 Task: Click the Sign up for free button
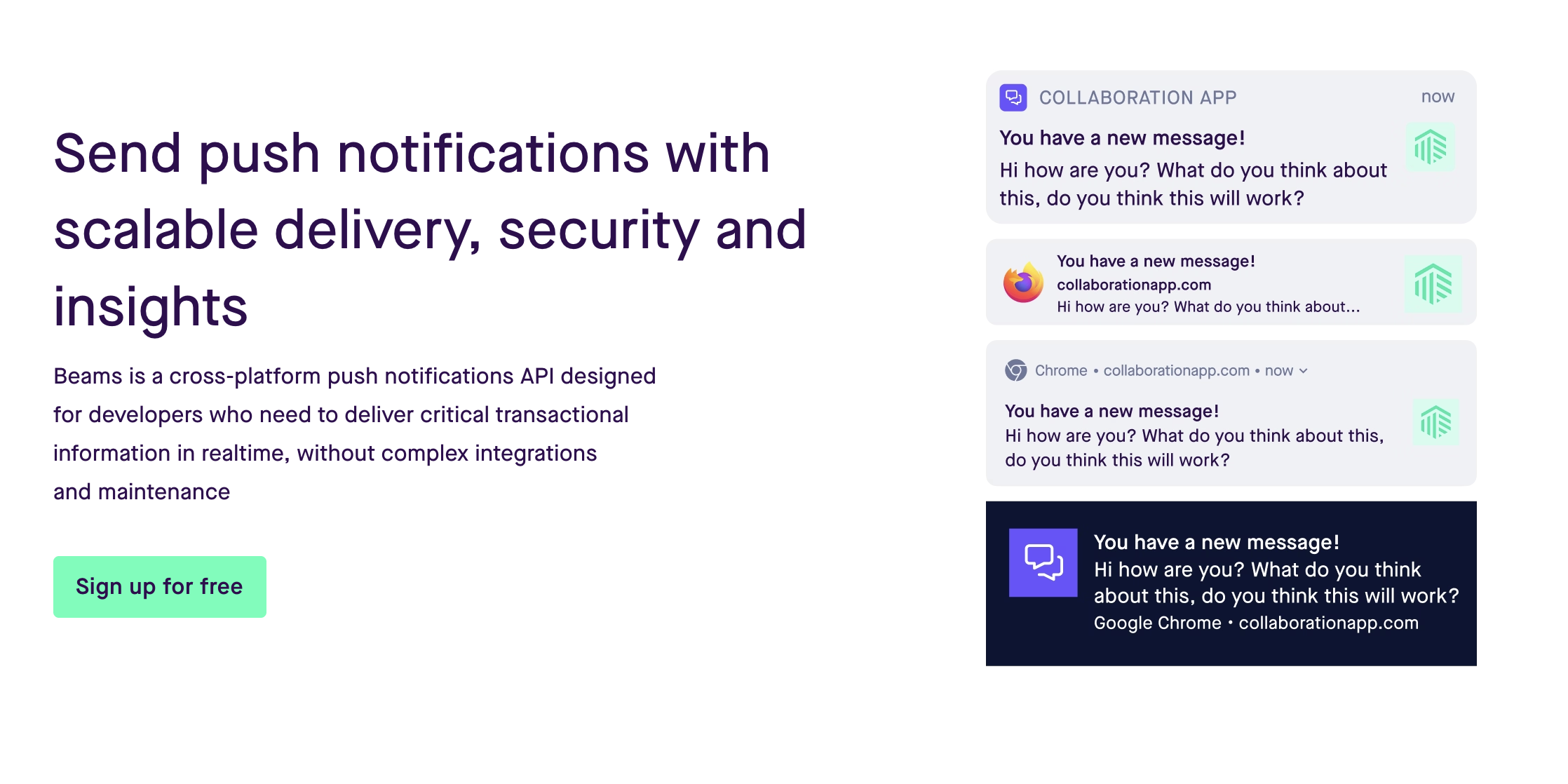(x=159, y=586)
